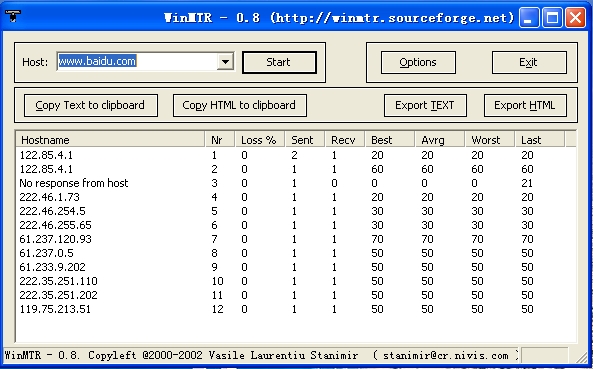This screenshot has height=369, width=593.
Task: Click the Export HTML button
Action: 525,105
